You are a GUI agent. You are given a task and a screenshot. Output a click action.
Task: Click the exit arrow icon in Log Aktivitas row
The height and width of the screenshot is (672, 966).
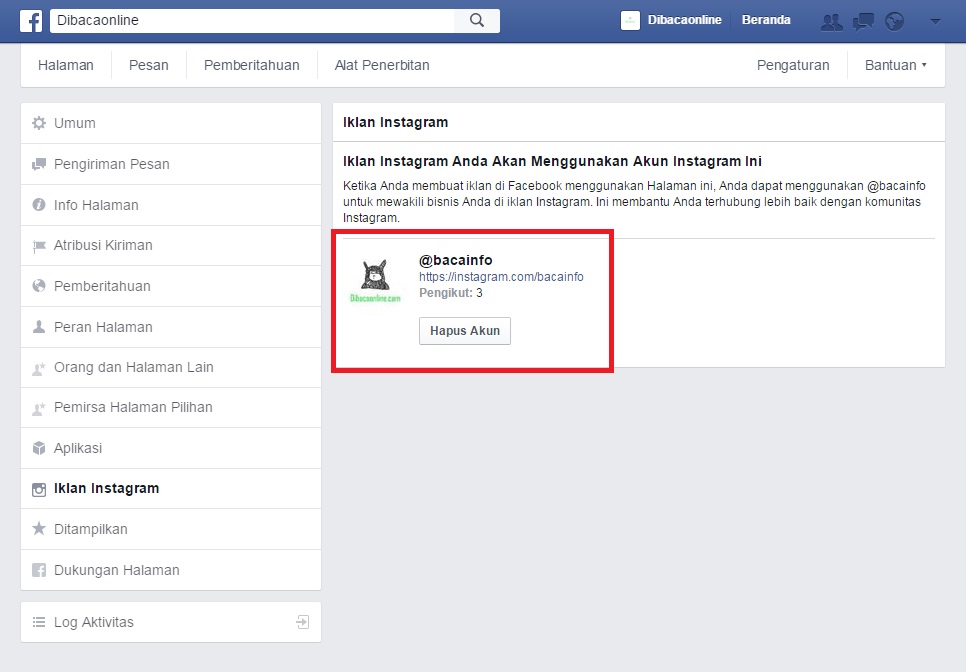pos(302,622)
